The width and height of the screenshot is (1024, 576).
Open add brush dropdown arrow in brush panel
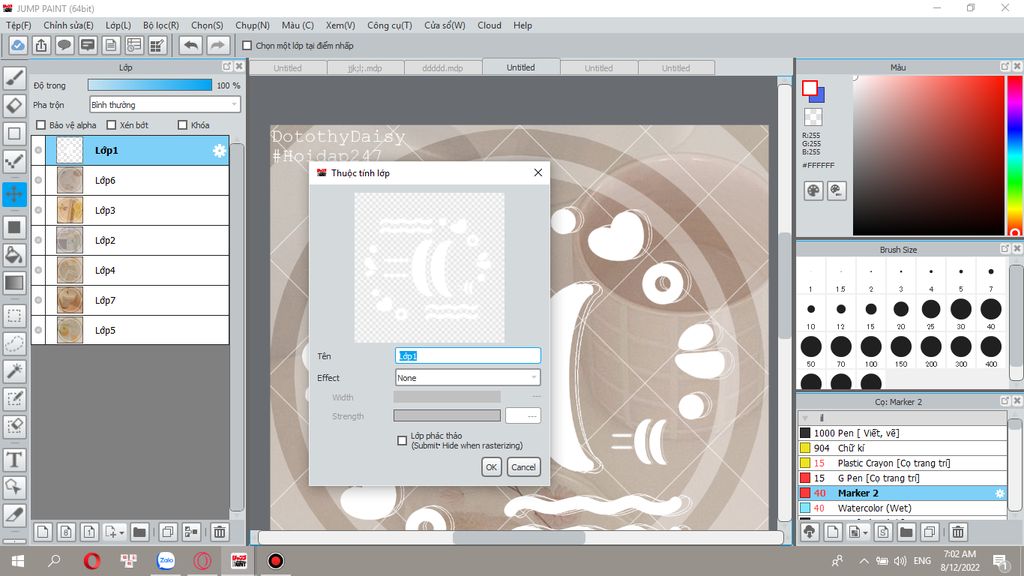[x=865, y=533]
